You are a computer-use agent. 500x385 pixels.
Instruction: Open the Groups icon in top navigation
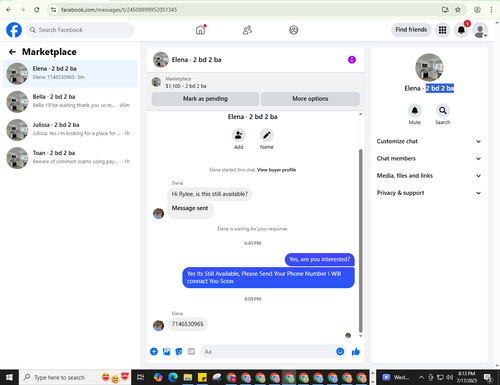point(294,30)
